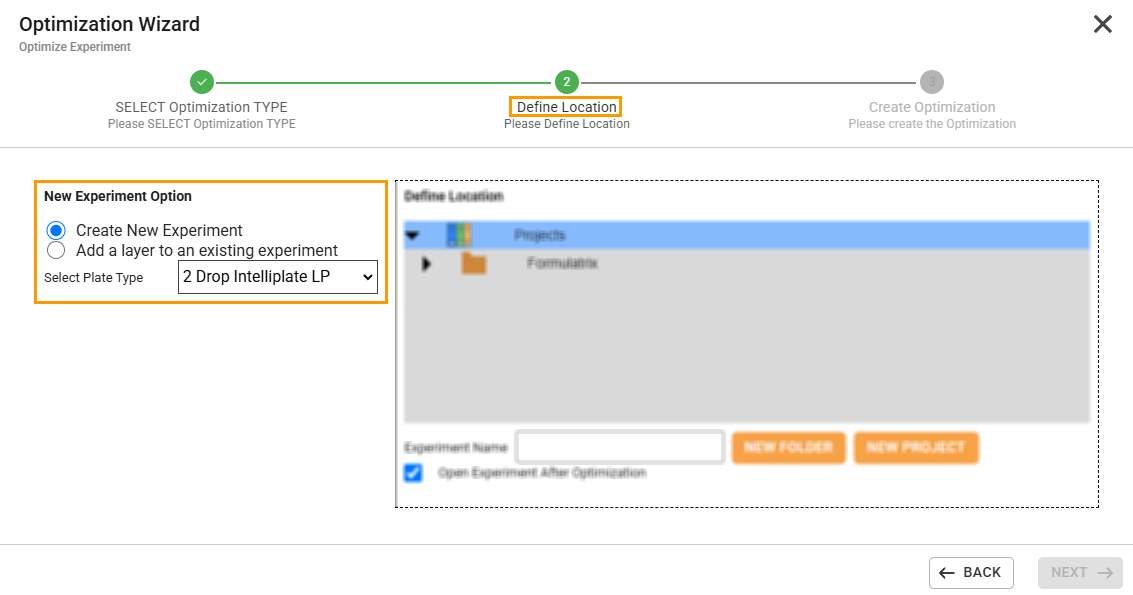Choose Add a layer to an existing experiment
This screenshot has width=1133, height=595.
pos(55,250)
